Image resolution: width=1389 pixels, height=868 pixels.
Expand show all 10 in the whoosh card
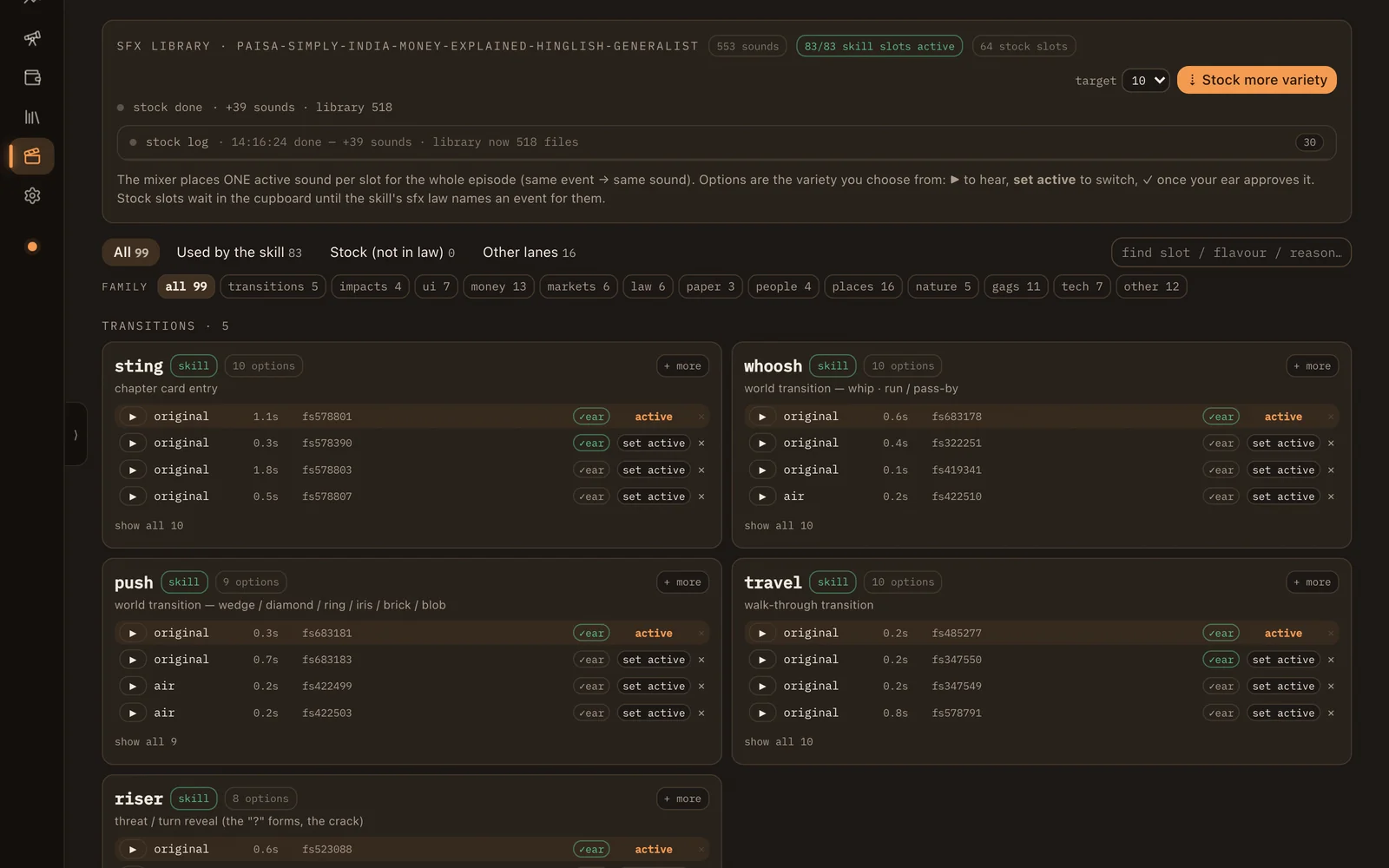tap(778, 526)
